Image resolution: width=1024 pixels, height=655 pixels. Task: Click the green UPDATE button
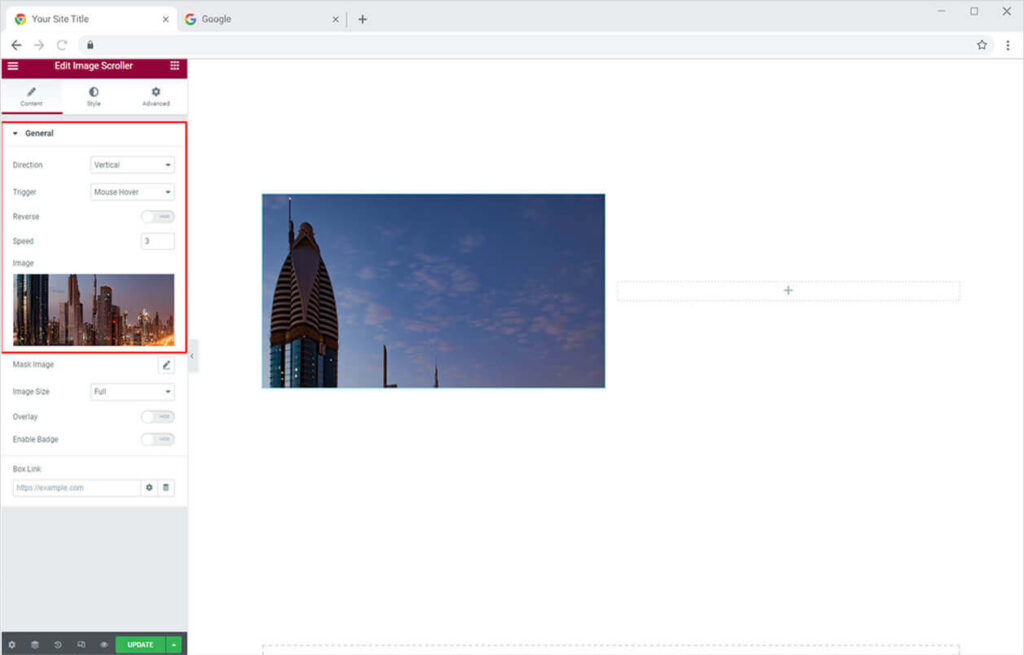pos(140,645)
